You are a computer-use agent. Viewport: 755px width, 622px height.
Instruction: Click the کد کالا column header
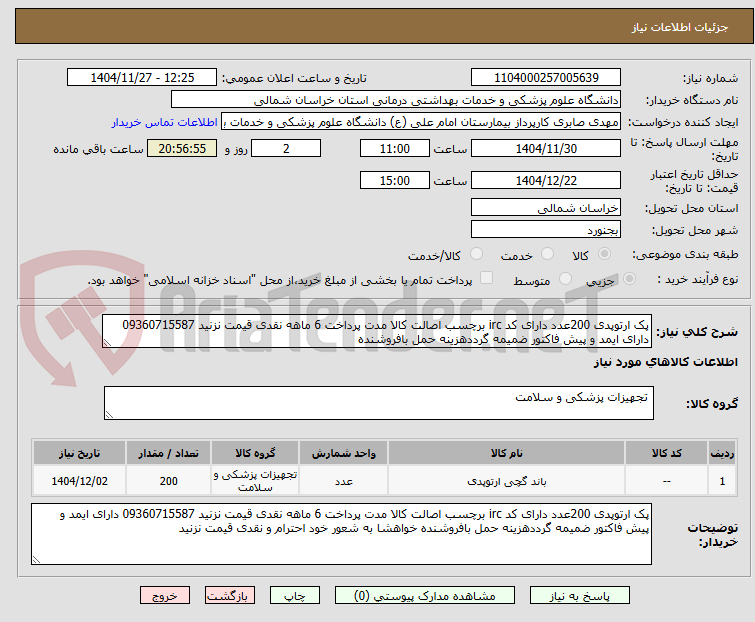coord(666,453)
